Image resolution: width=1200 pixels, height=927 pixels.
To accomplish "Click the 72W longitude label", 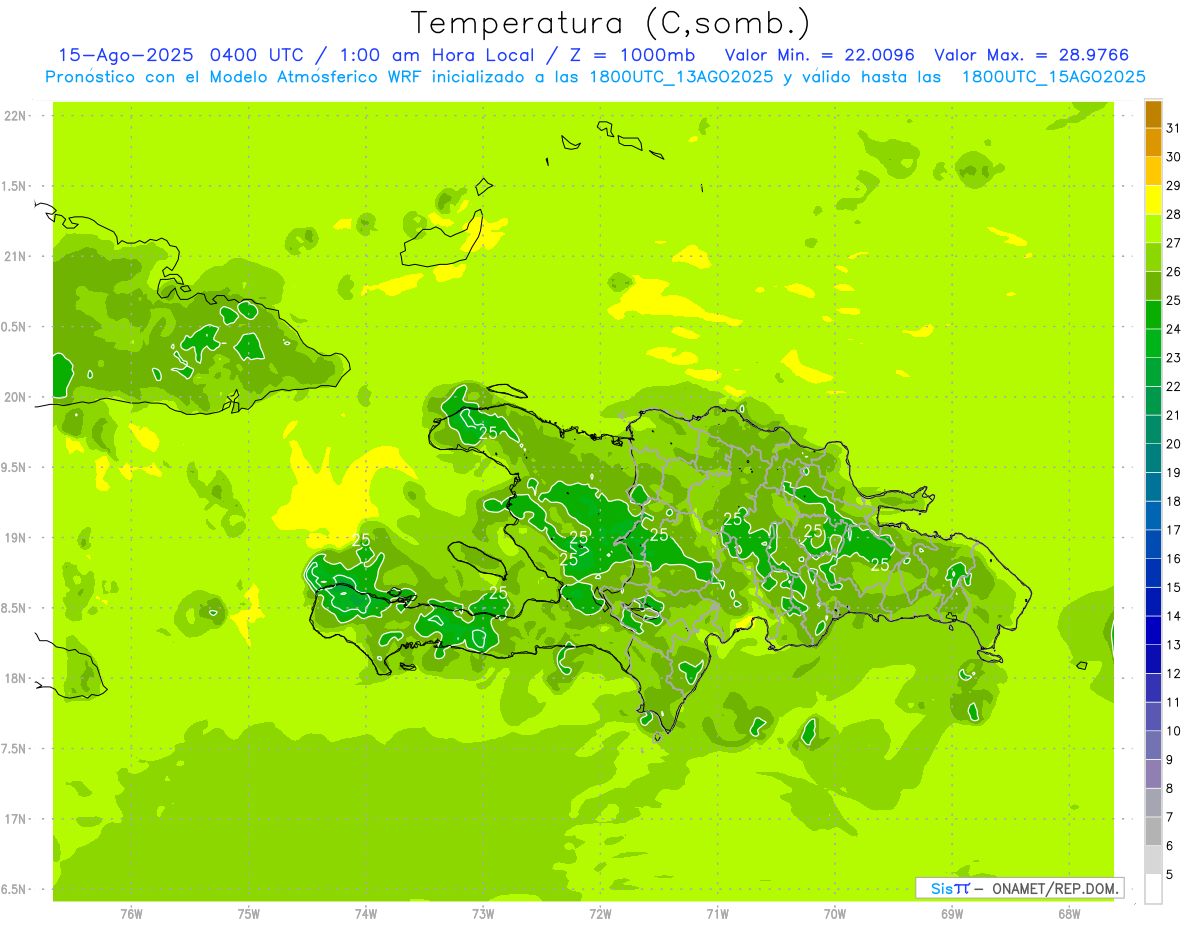I will pos(600,914).
